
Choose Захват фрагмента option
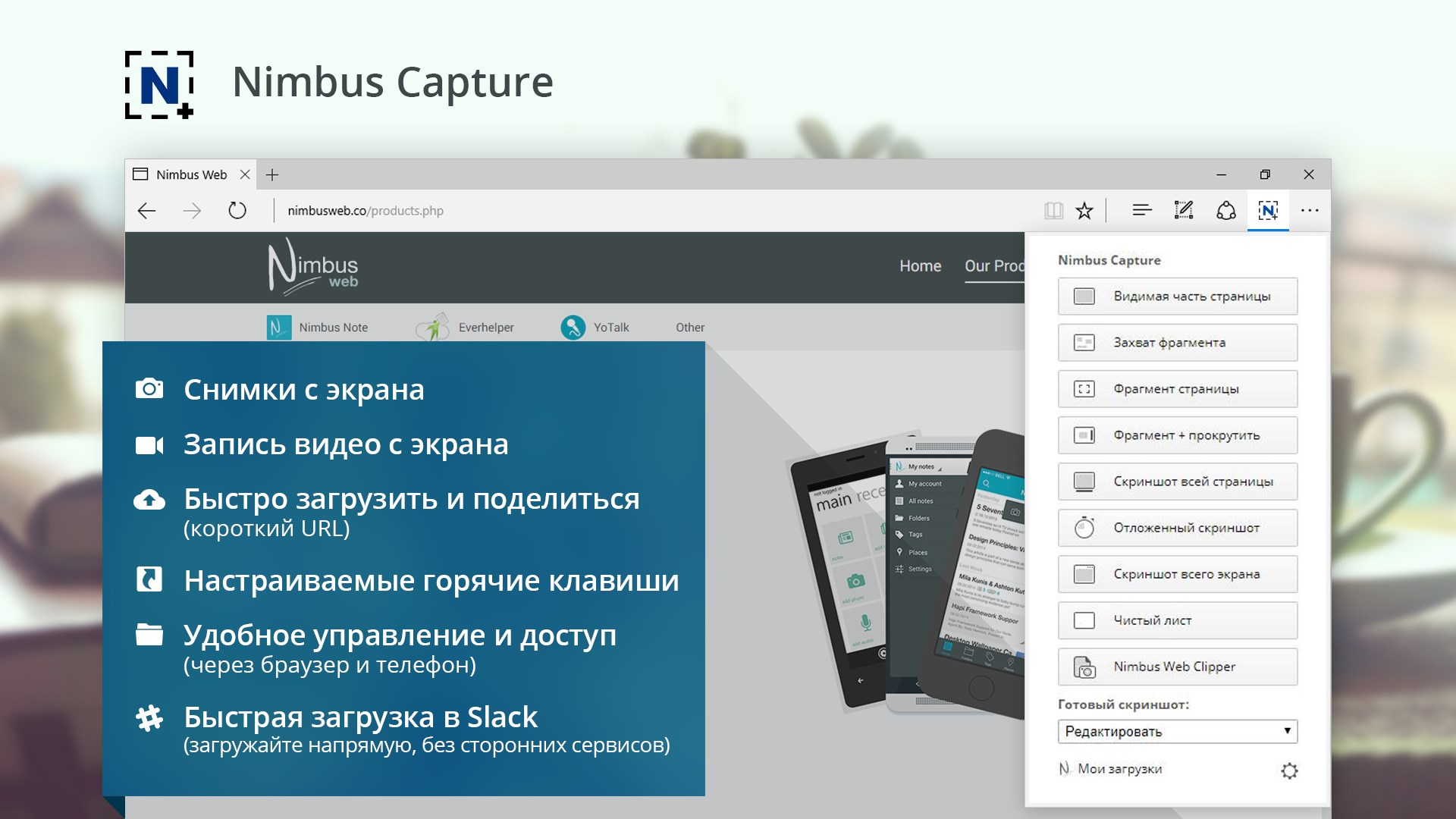1177,343
